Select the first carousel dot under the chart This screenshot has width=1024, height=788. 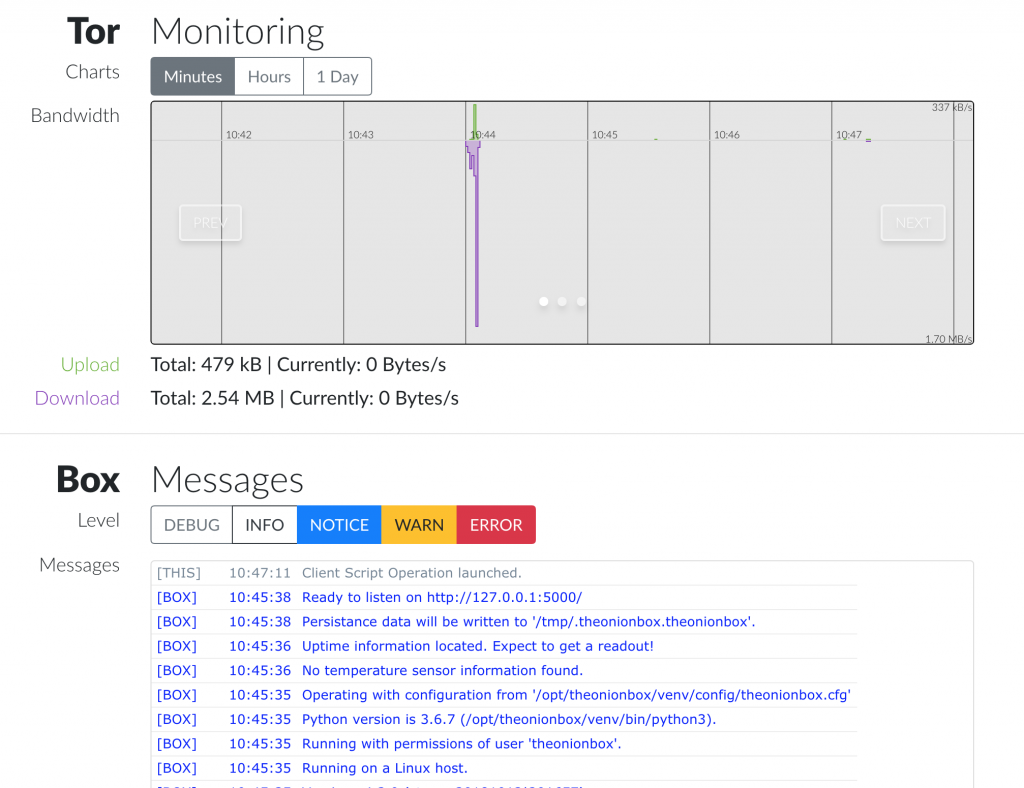coord(543,301)
